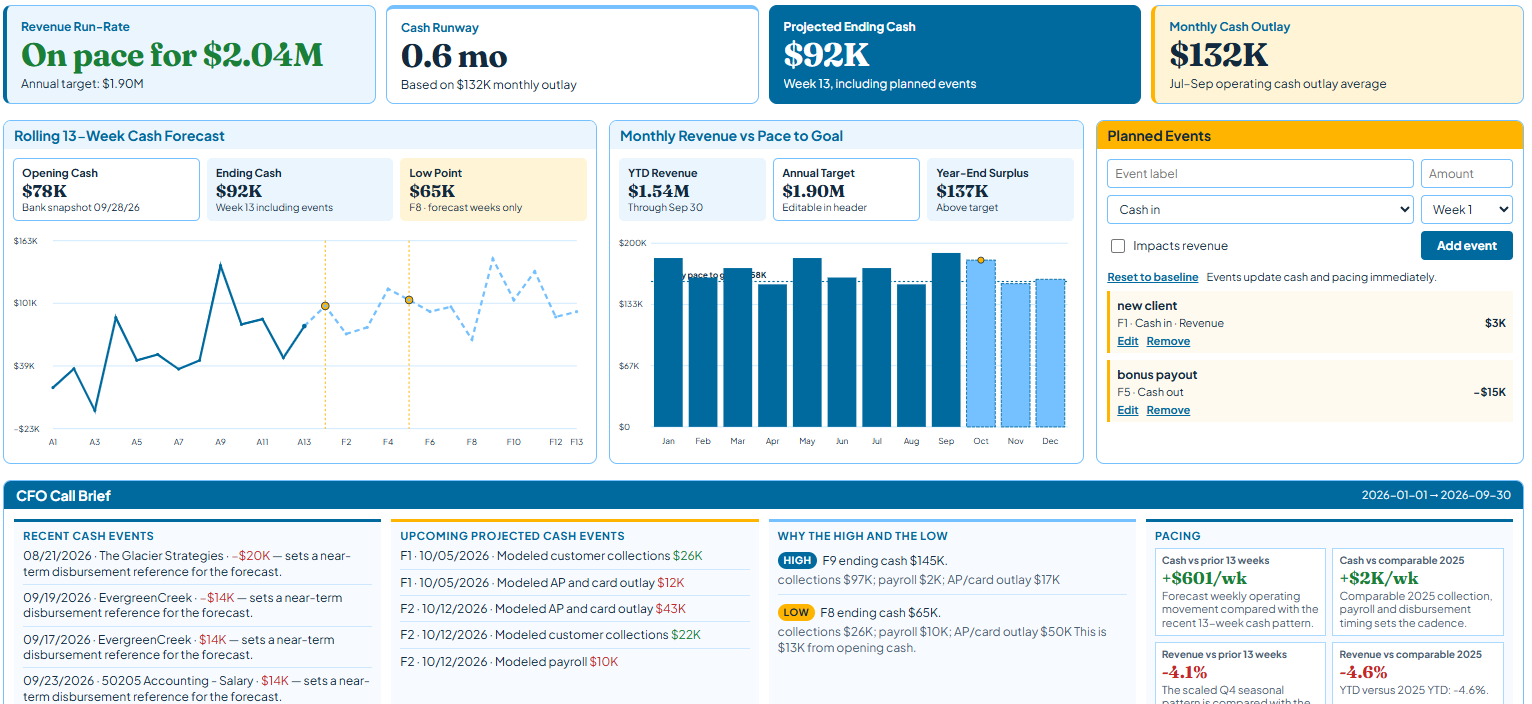The image size is (1532, 704).
Task: Click 'F2 Modeled customer collections $22K' row
Action: click(574, 635)
